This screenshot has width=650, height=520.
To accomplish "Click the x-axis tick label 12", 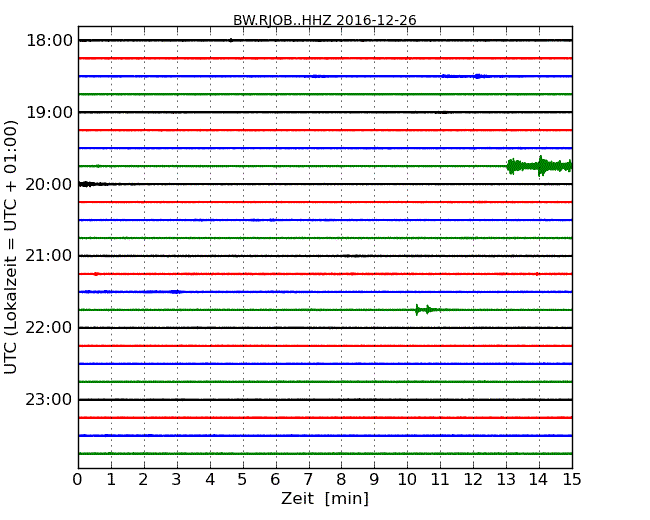I will pos(473,480).
